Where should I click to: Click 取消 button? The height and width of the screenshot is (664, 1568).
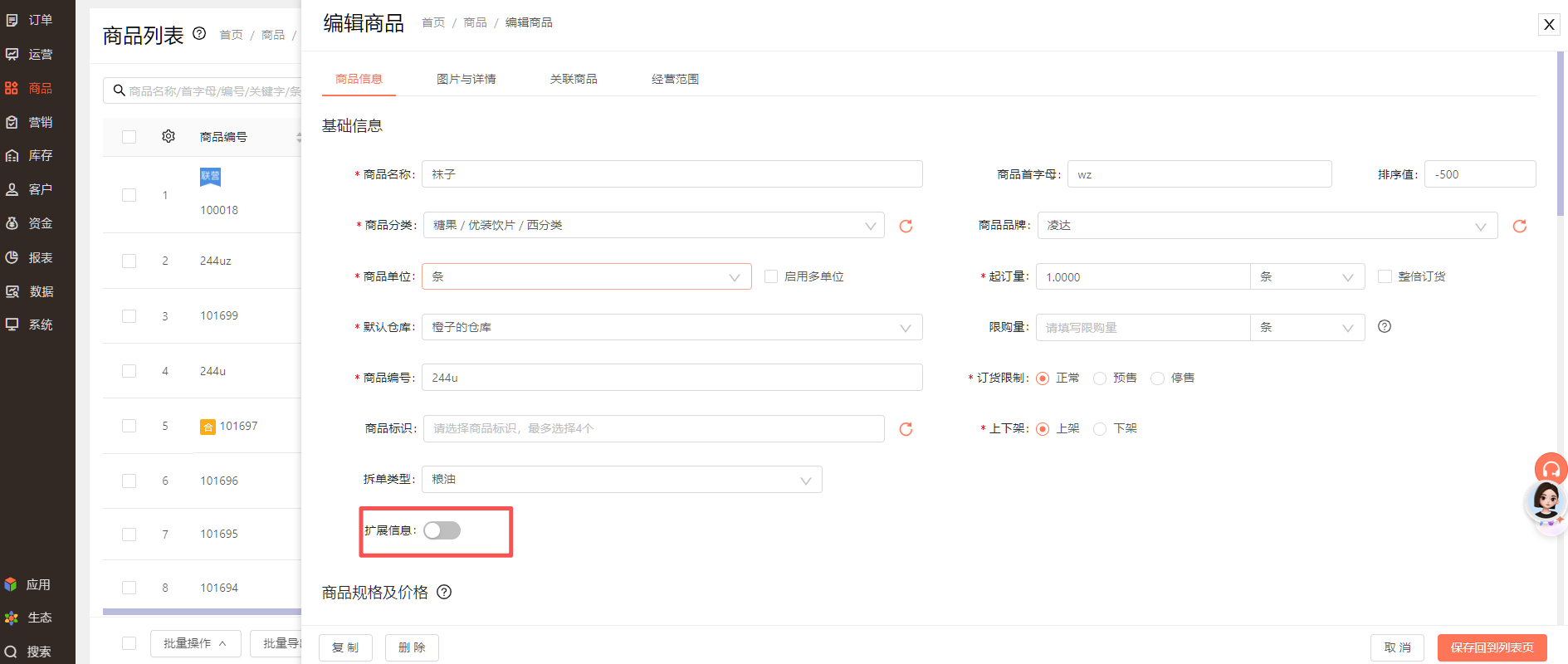(x=1397, y=647)
